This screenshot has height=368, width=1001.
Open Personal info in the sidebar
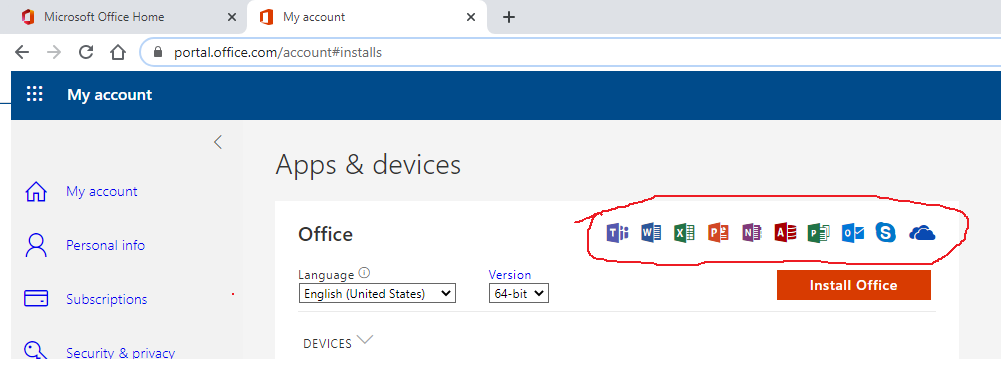105,245
